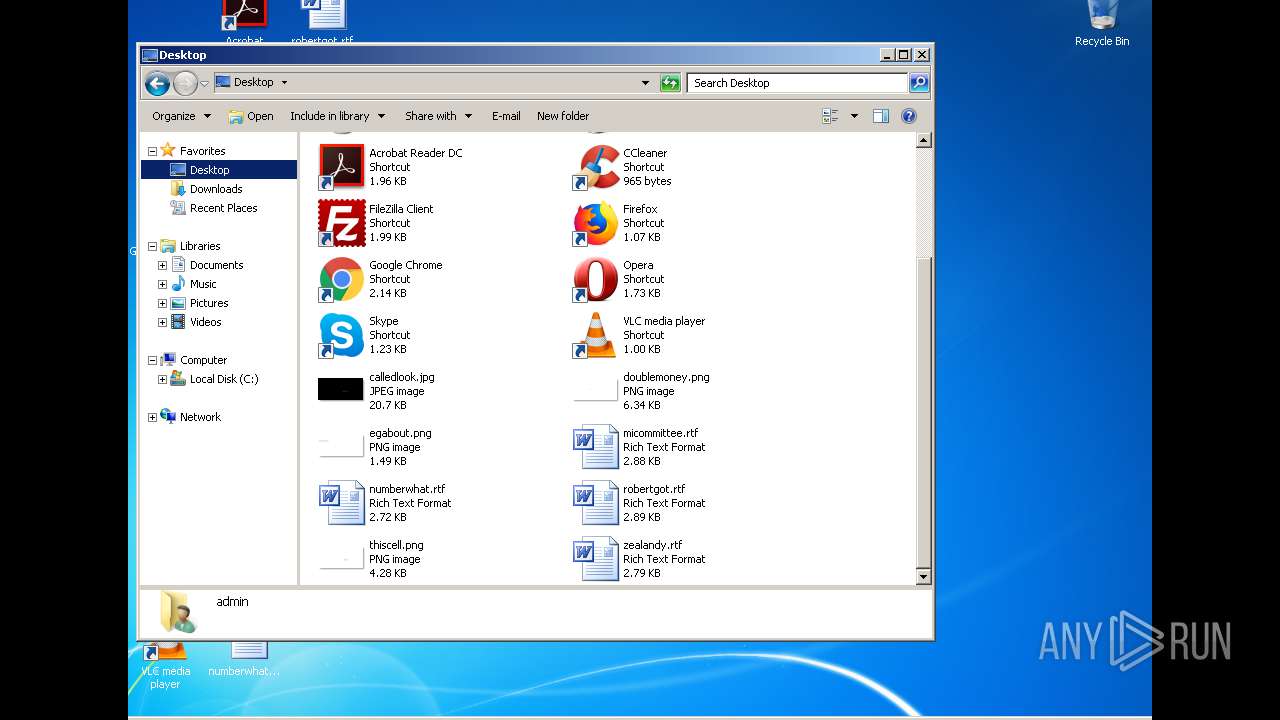Select the Skype shortcut icon
The image size is (1280, 720).
tap(341, 335)
